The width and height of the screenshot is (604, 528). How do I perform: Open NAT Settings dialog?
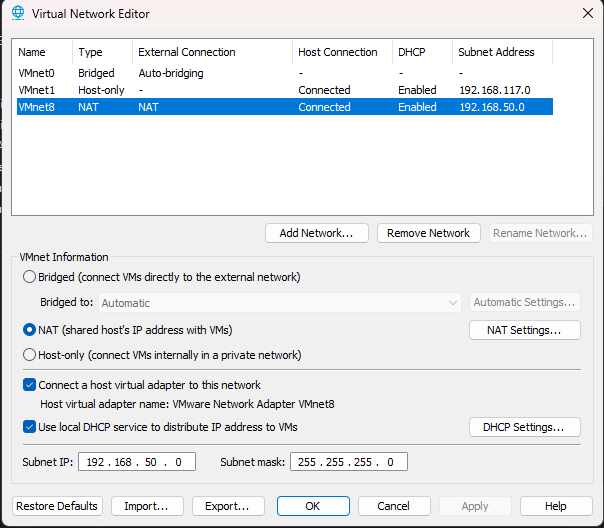pos(524,330)
